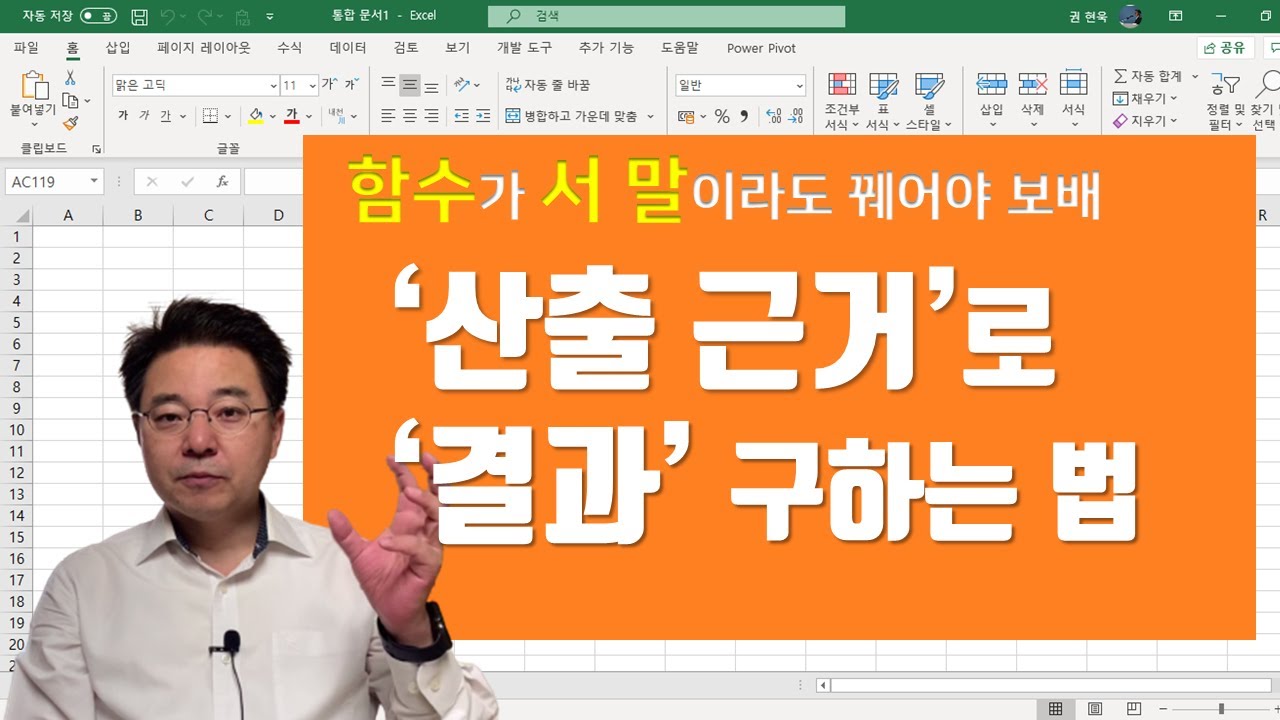Expand the 클립보드 group dialog launcher
This screenshot has height=720, width=1280.
(96, 149)
